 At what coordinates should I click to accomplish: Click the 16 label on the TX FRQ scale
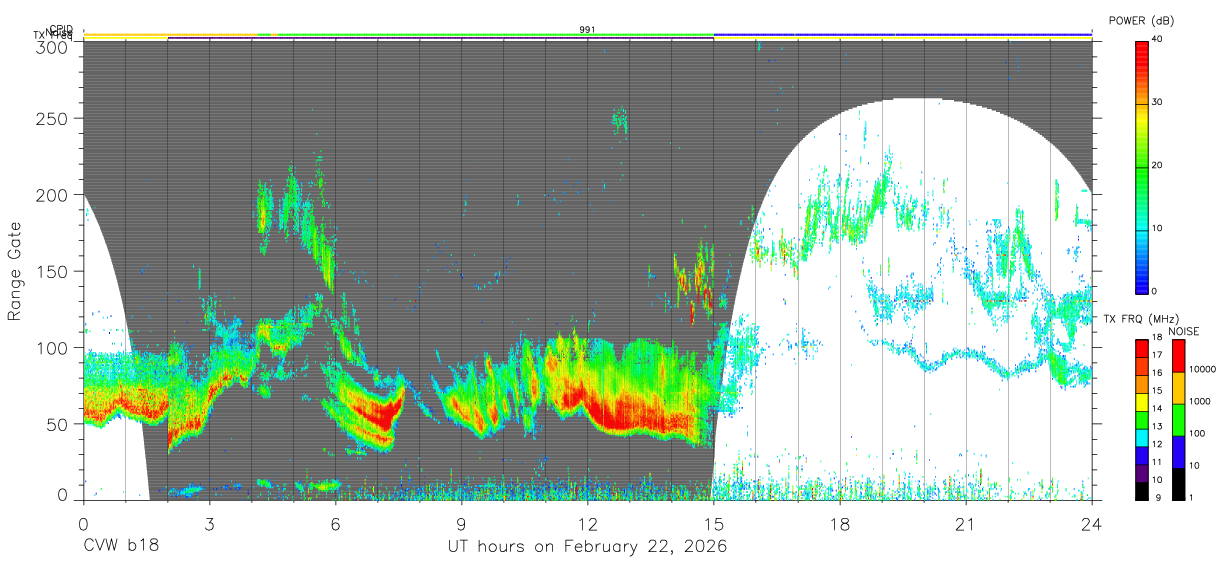pos(1156,373)
